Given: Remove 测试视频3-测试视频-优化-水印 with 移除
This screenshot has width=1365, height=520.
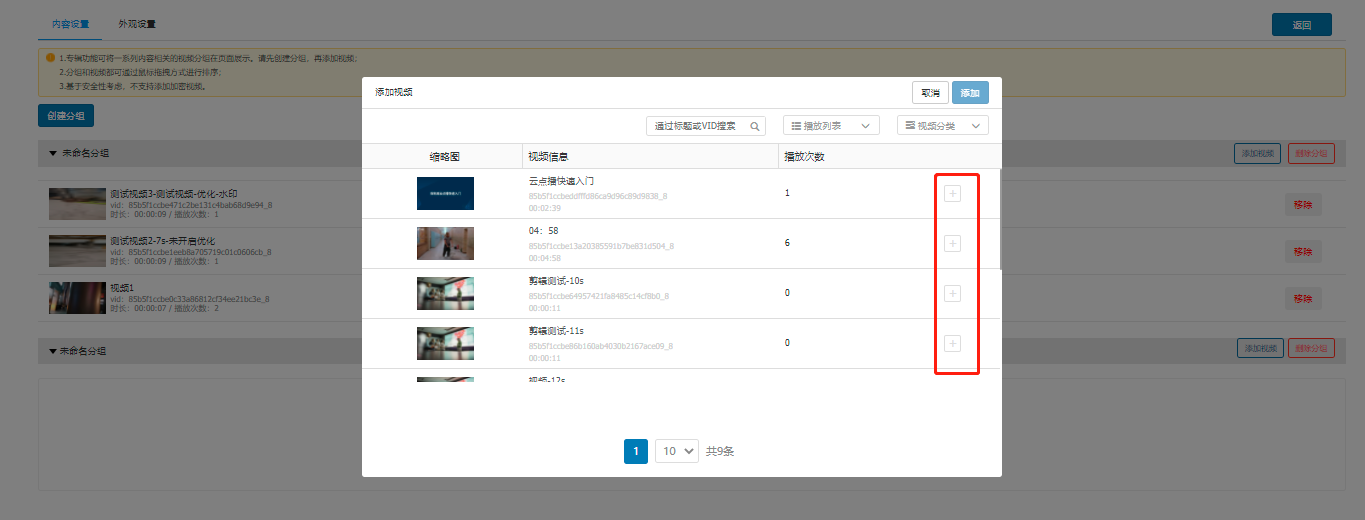Looking at the screenshot, I should pos(1303,205).
